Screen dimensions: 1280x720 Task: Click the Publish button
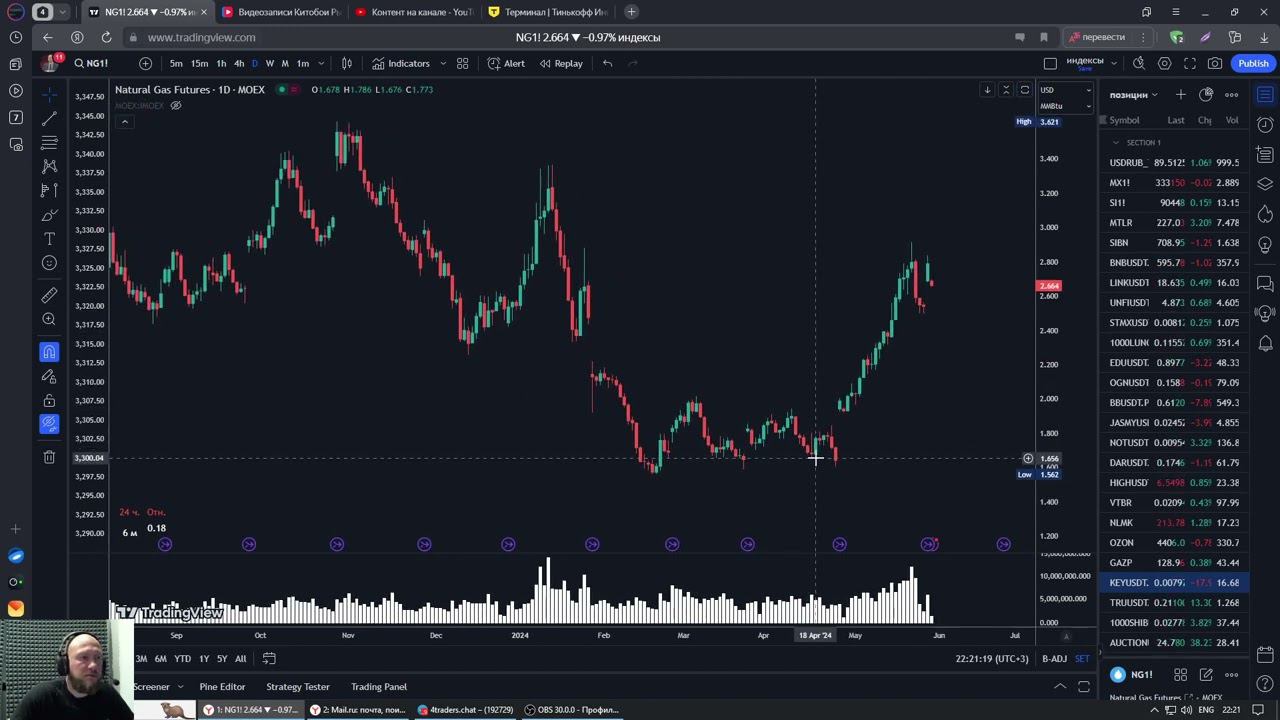point(1253,63)
